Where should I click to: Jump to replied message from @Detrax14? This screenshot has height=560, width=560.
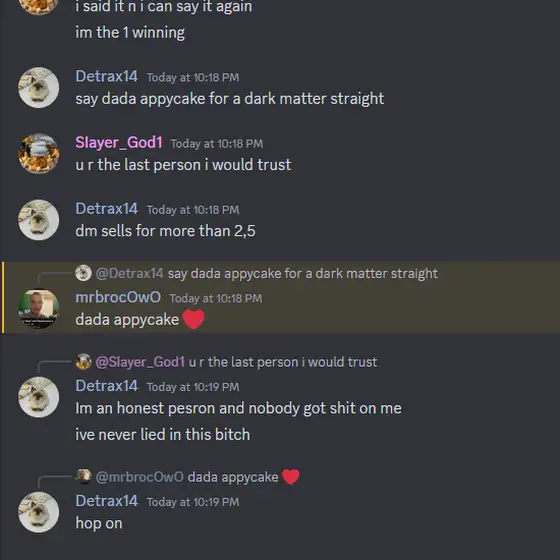[302, 274]
